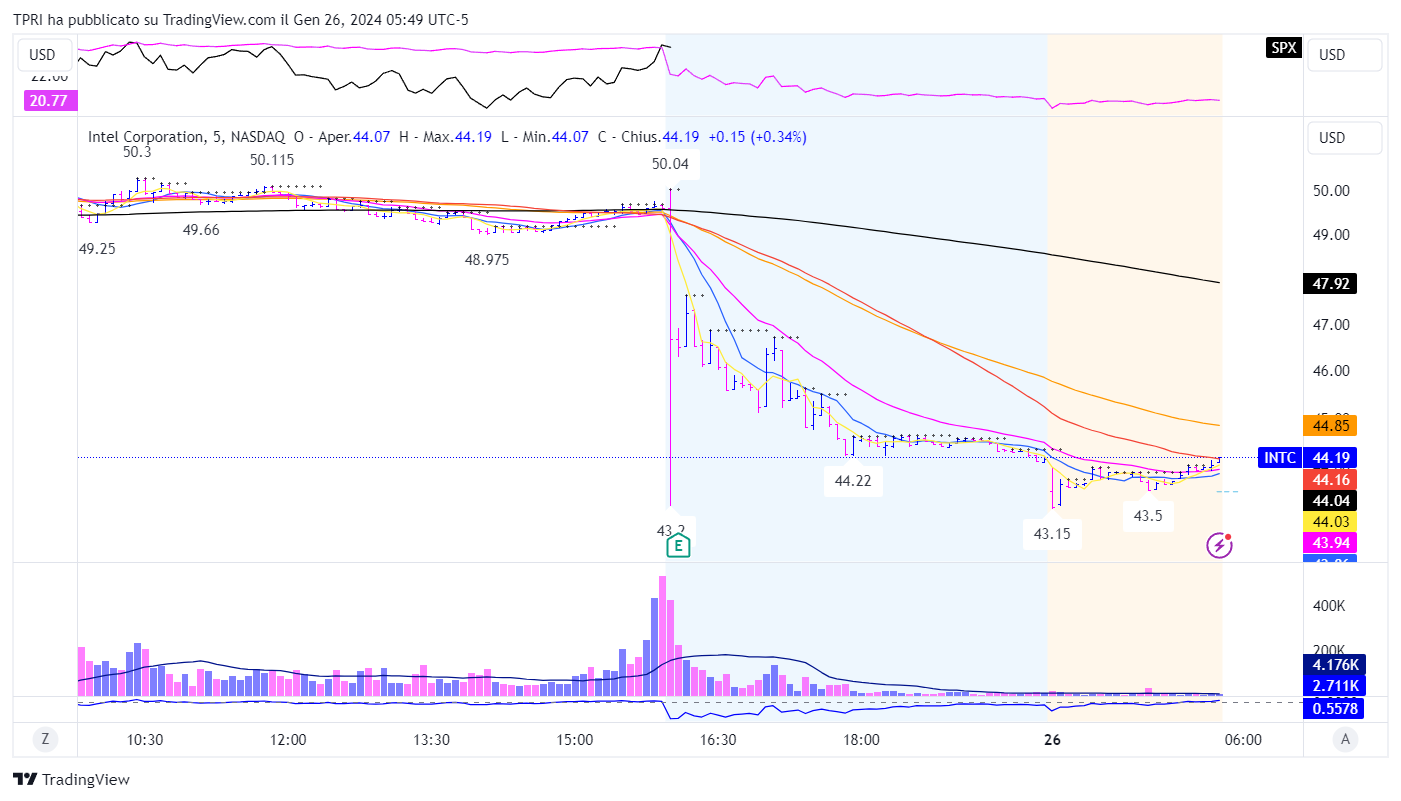The height and width of the screenshot is (801, 1401).
Task: Open the USD dropdown on the Intel price scale
Action: click(x=1345, y=138)
